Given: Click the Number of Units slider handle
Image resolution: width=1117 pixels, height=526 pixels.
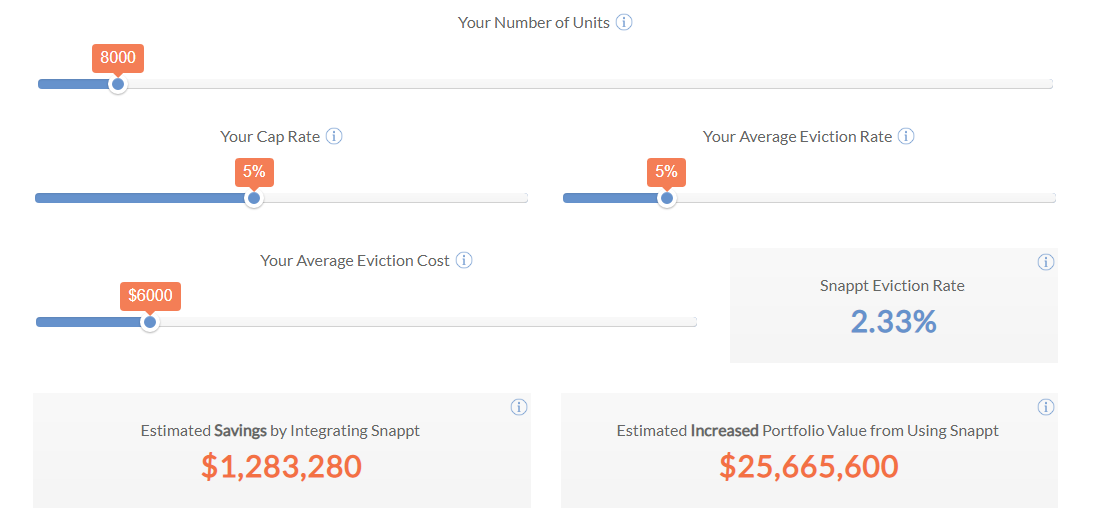Looking at the screenshot, I should coord(118,85).
